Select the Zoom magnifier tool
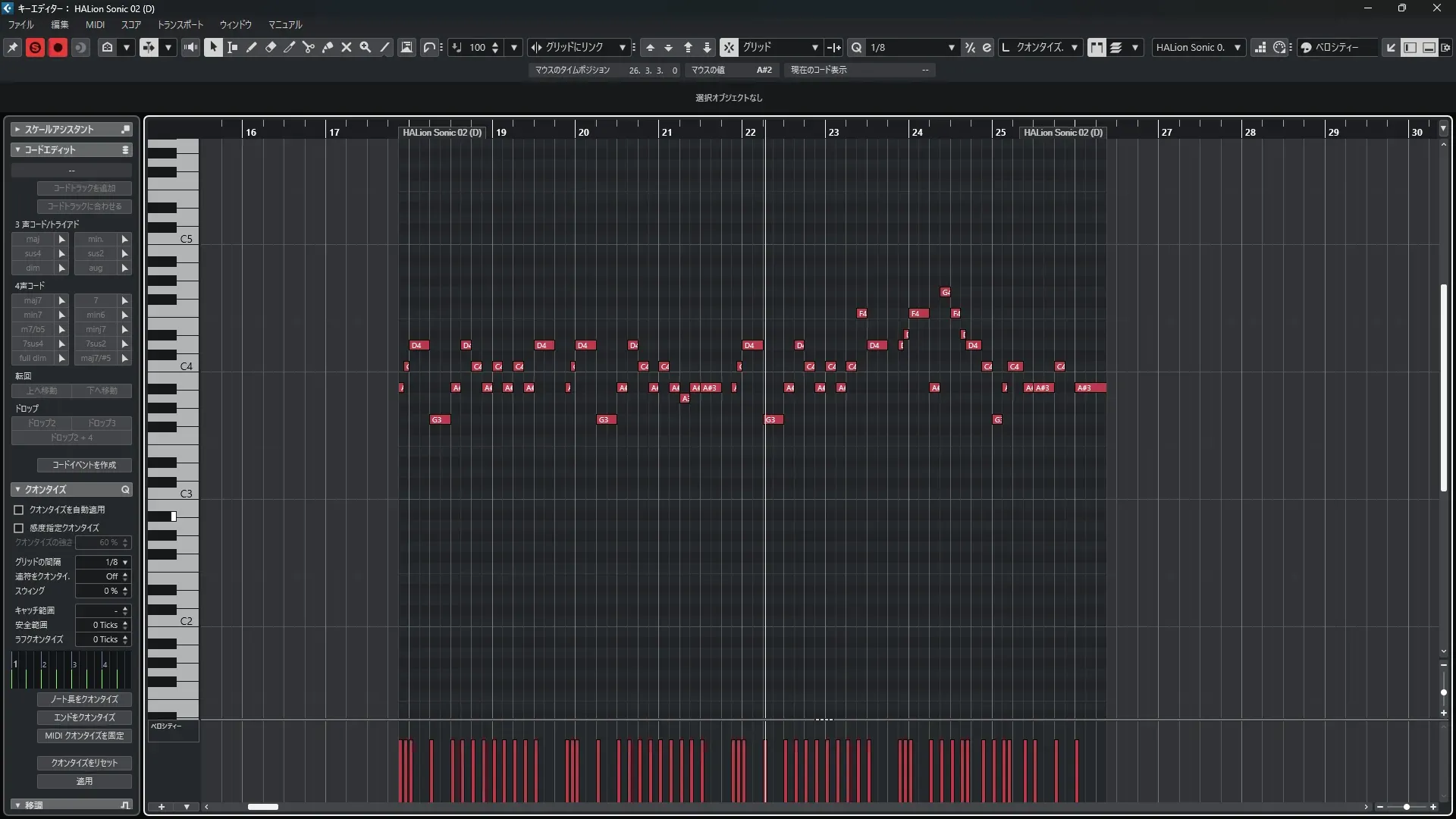Image resolution: width=1456 pixels, height=819 pixels. [x=366, y=47]
